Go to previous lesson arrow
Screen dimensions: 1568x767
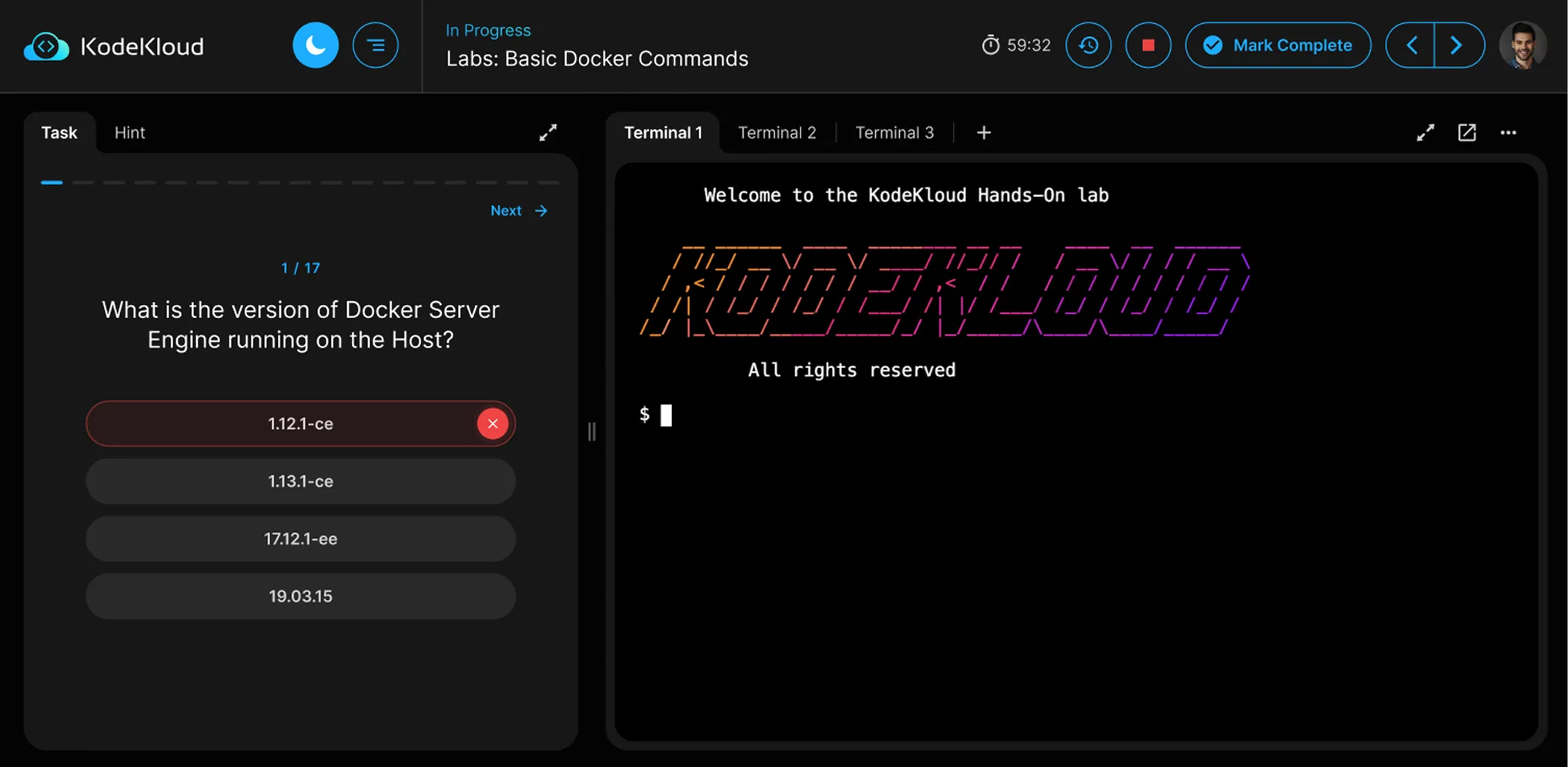point(1410,45)
